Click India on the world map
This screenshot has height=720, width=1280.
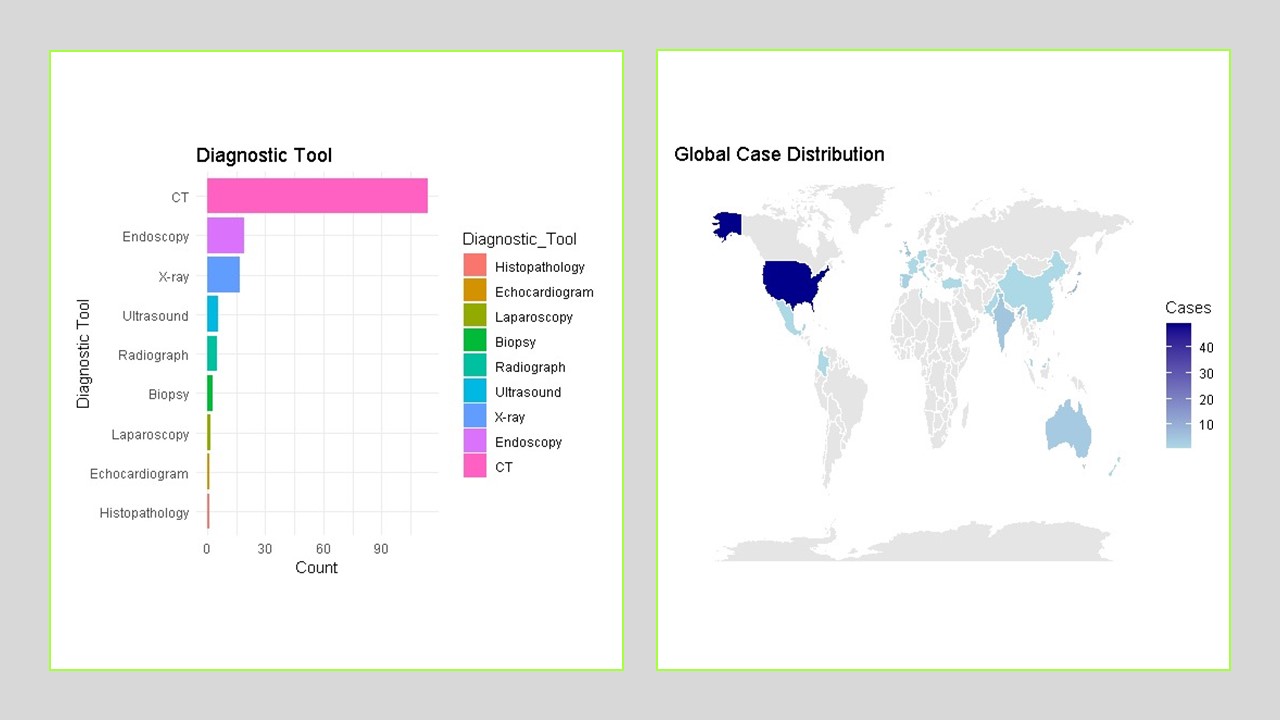pos(1001,320)
